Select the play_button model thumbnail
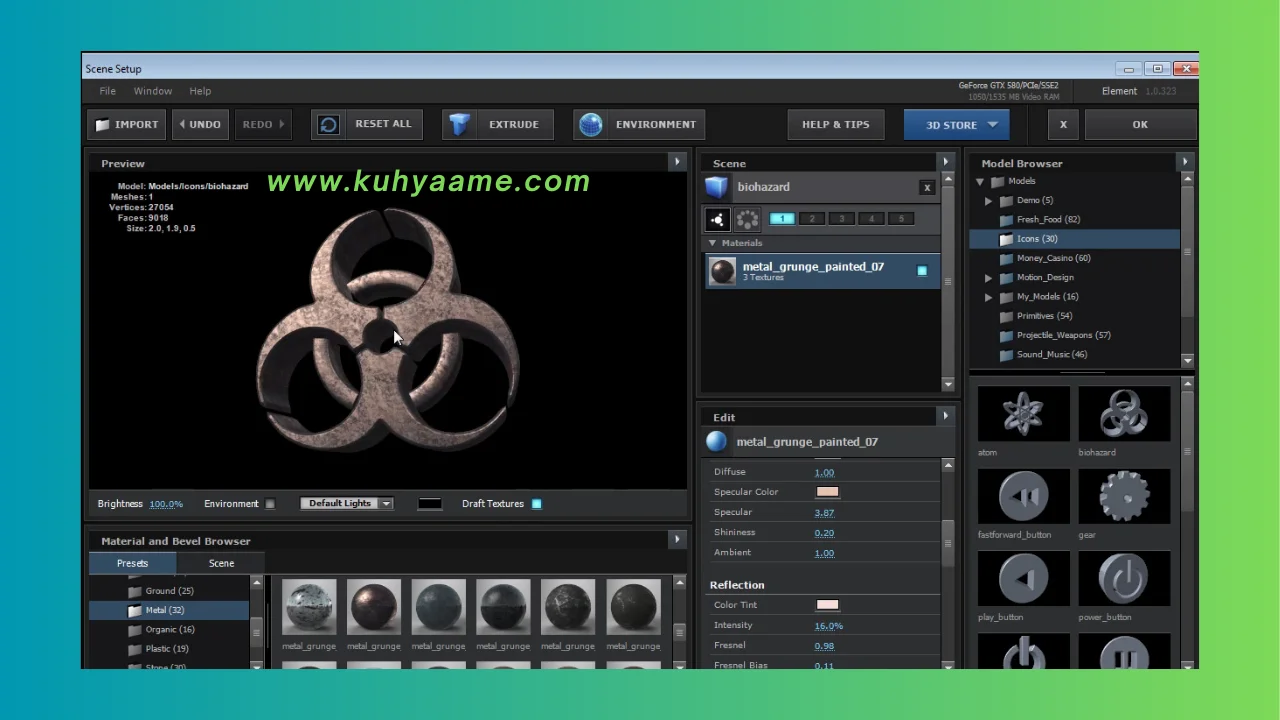The image size is (1280, 720). [x=1023, y=579]
